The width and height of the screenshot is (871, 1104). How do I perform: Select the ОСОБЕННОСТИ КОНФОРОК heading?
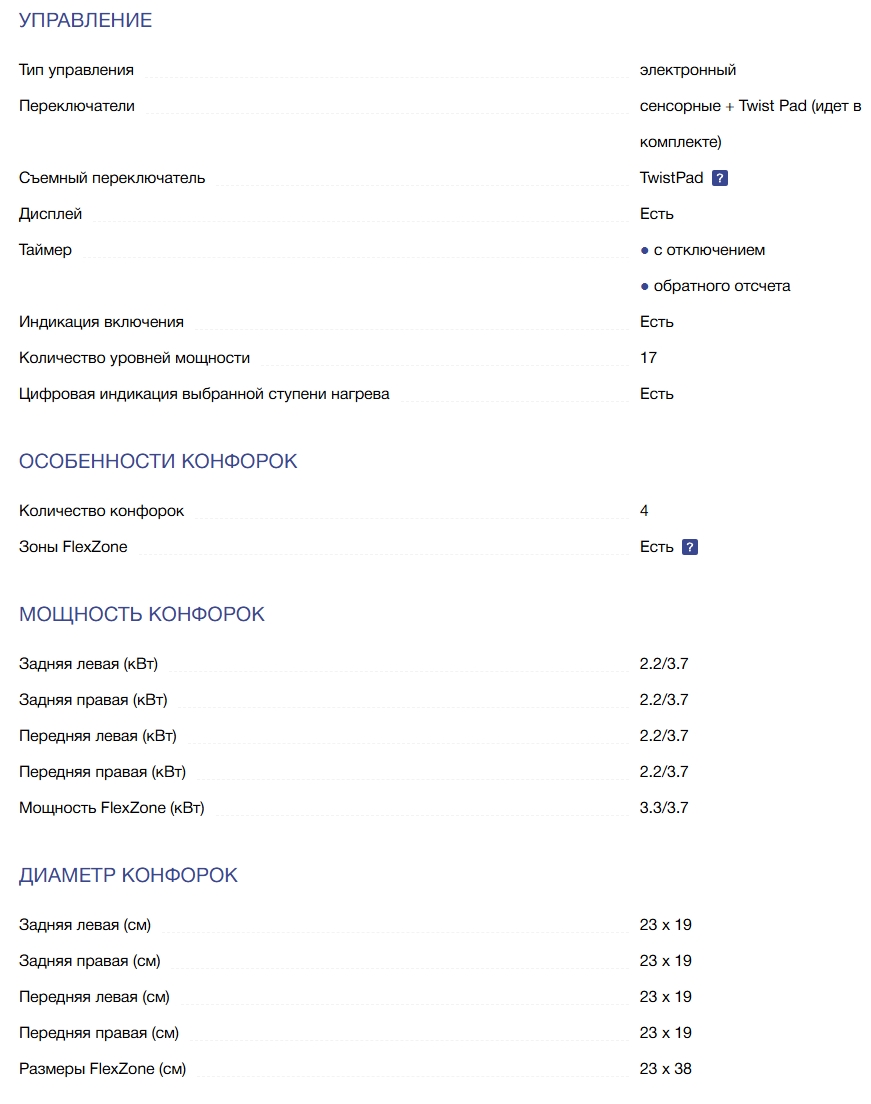(x=158, y=461)
